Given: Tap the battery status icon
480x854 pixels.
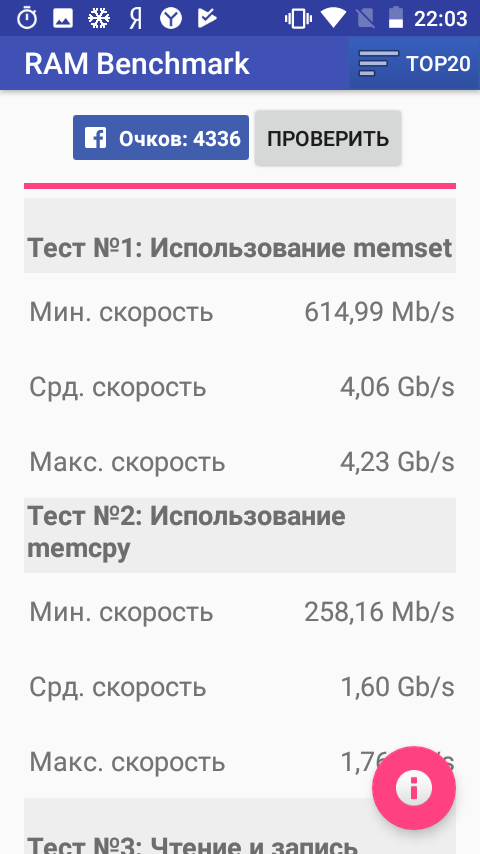Looking at the screenshot, I should [x=396, y=19].
